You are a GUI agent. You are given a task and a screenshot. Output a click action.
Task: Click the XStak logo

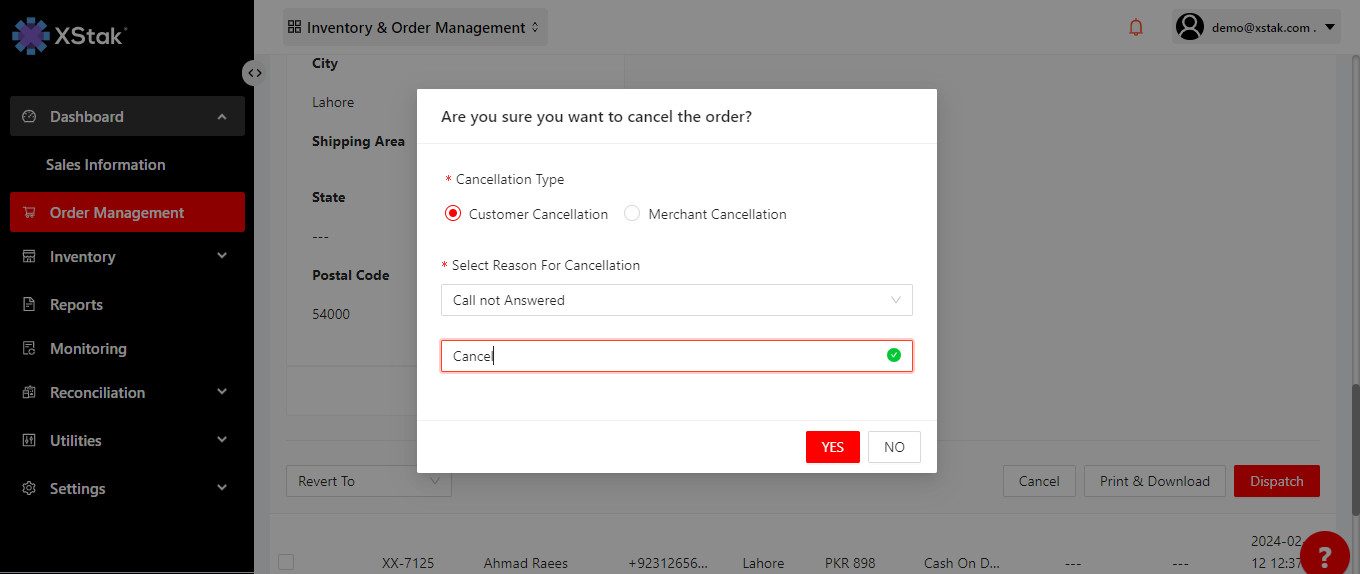pos(69,35)
